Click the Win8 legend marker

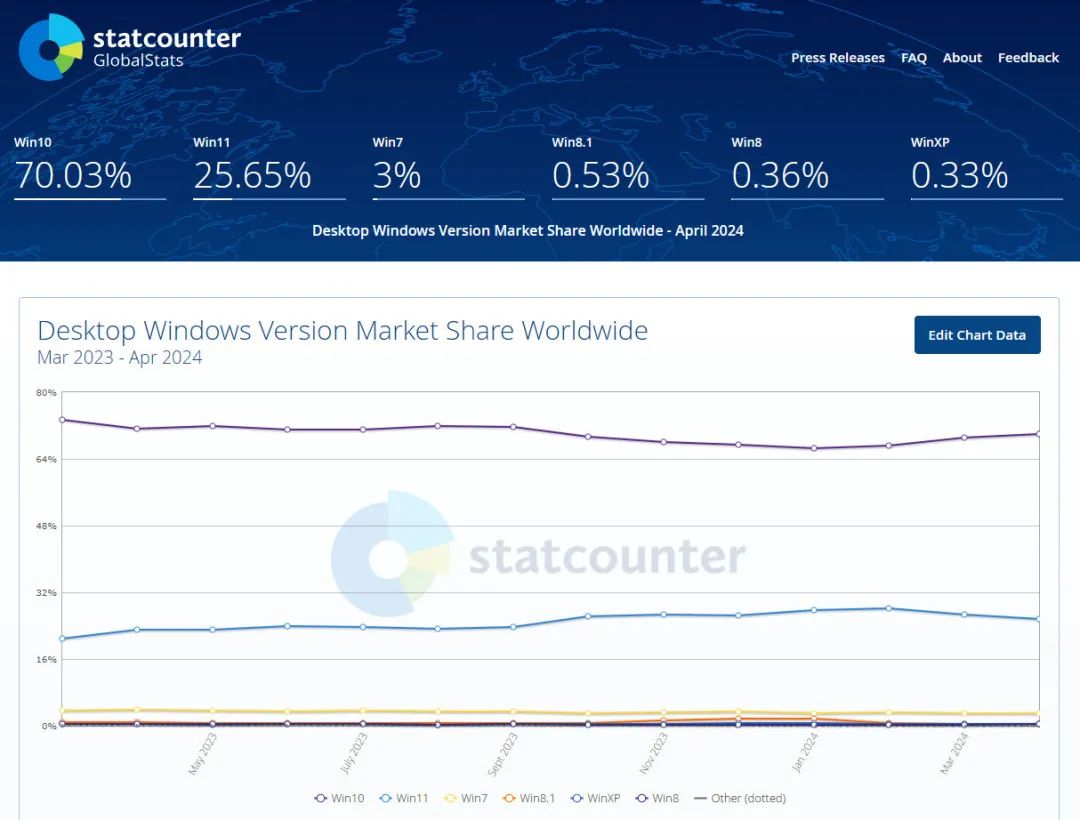point(640,798)
